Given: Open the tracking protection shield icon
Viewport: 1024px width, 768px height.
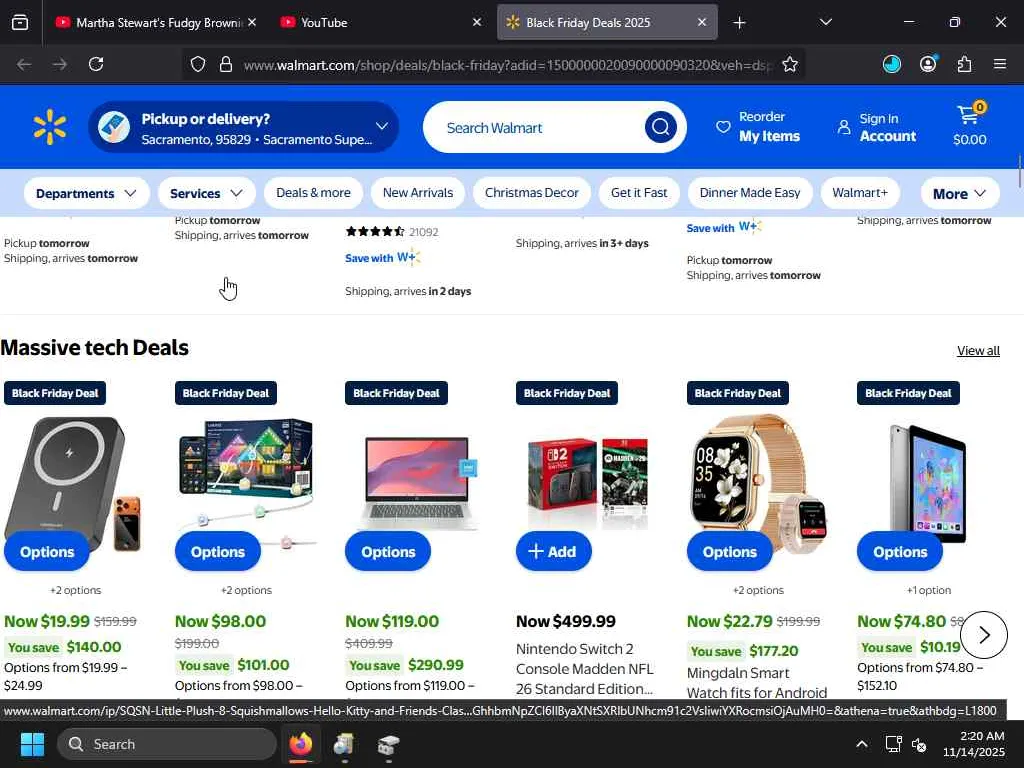Looking at the screenshot, I should click(x=198, y=64).
